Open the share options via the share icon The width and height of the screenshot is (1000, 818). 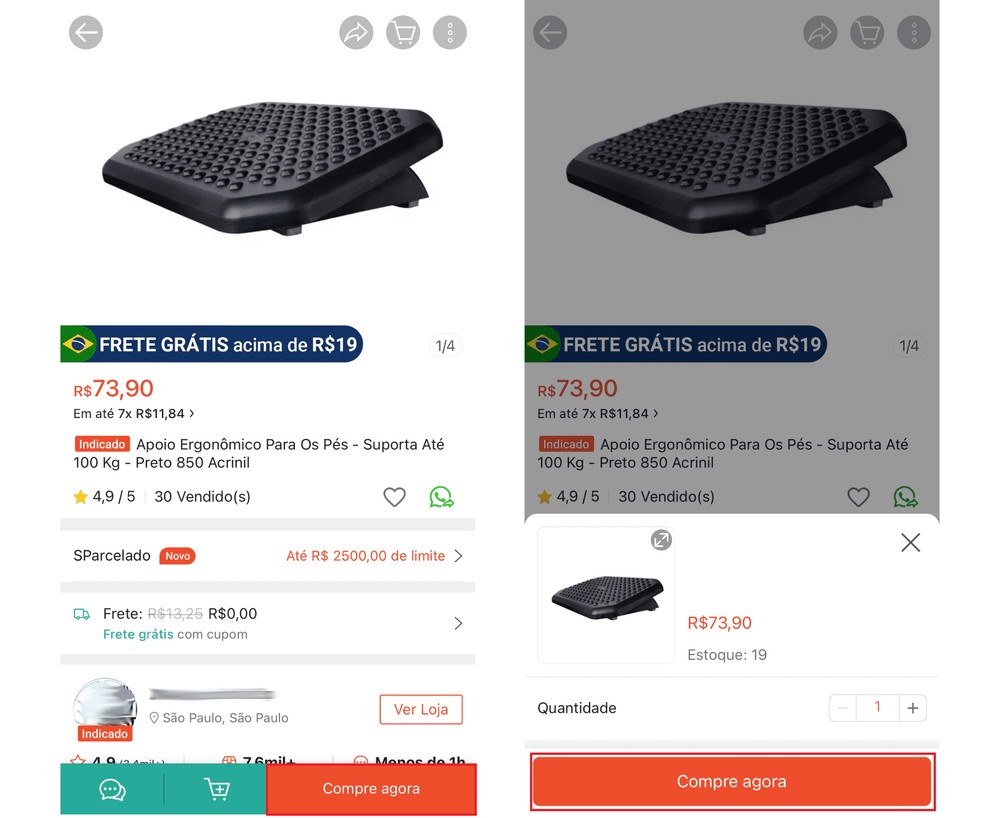356,32
